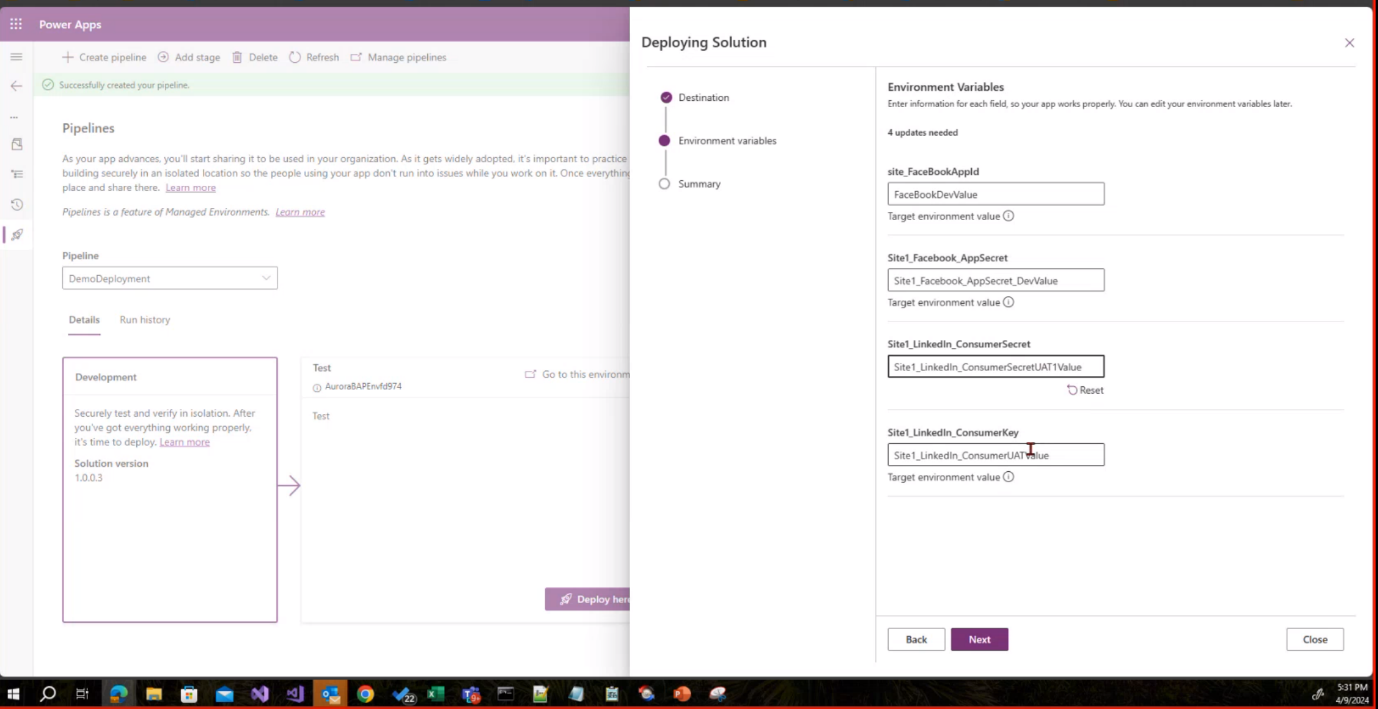Open the Overview icon in left sidebar

coord(16,144)
